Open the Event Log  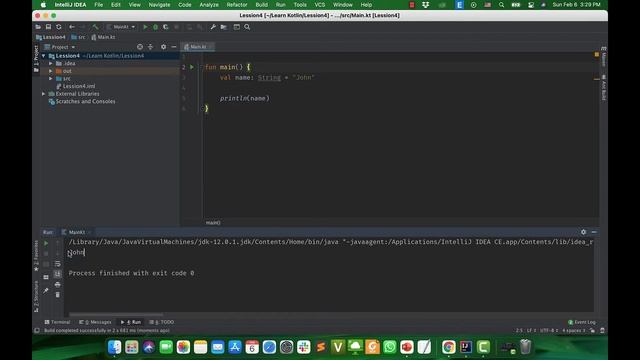click(x=582, y=322)
